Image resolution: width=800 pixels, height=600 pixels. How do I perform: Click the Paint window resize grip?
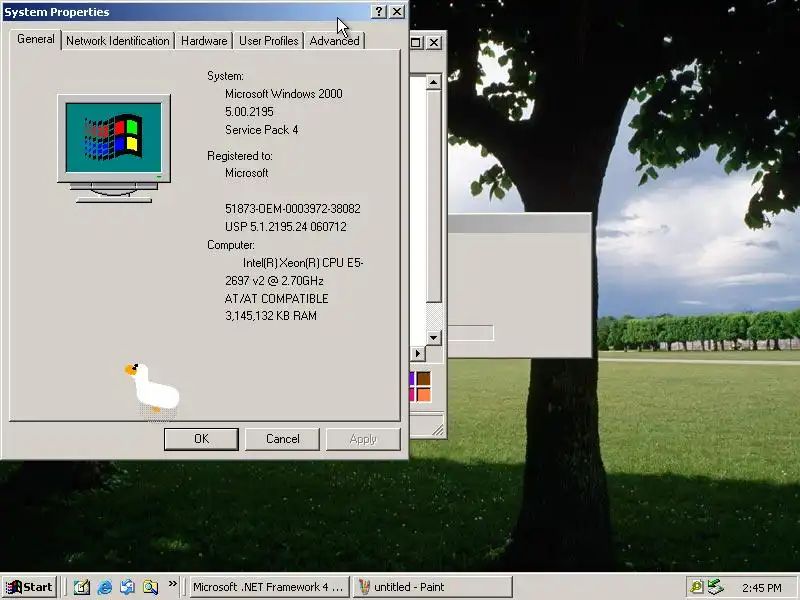pyautogui.click(x=438, y=431)
